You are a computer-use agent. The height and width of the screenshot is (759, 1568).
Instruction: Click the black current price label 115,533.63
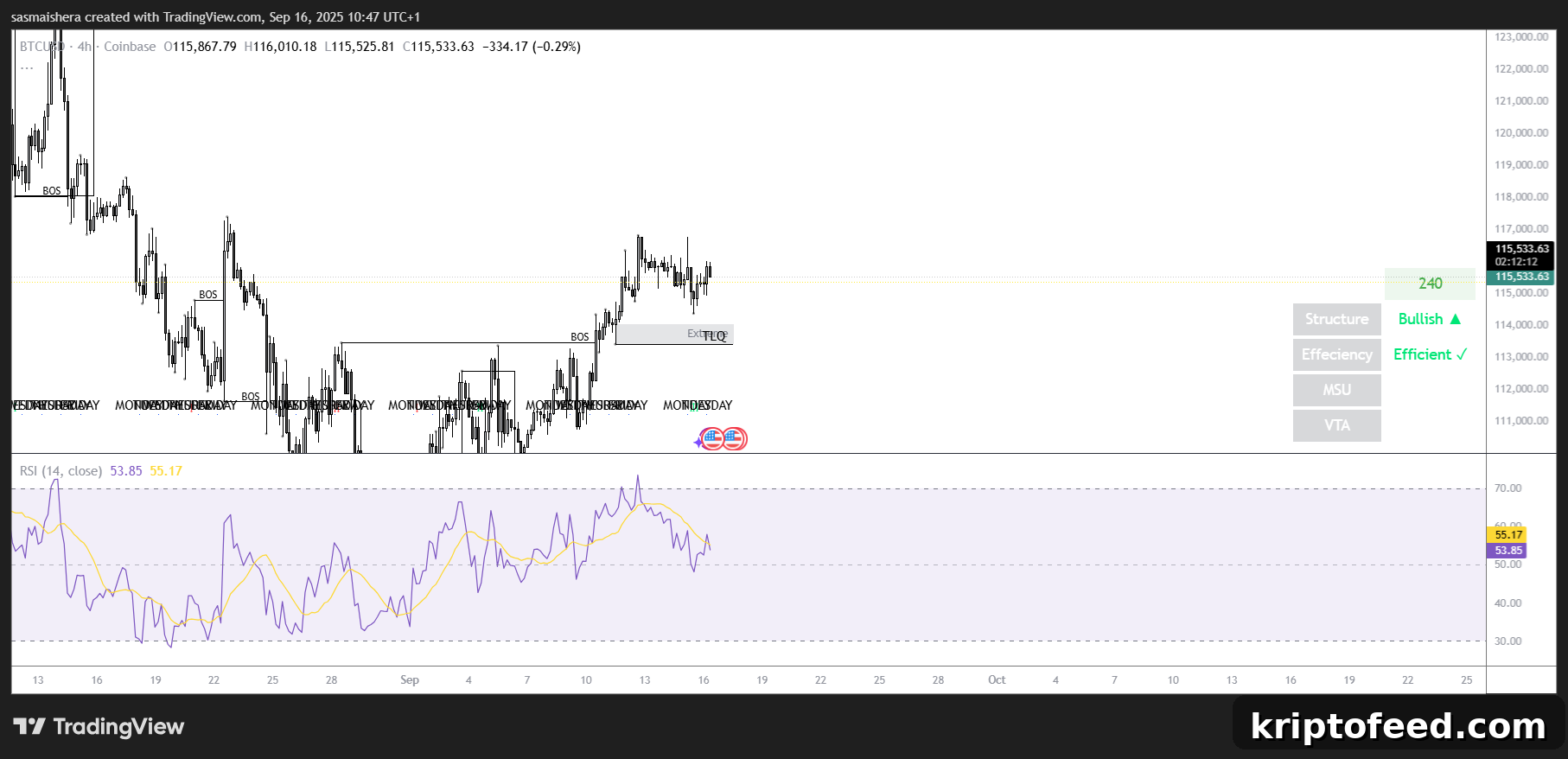(x=1522, y=249)
